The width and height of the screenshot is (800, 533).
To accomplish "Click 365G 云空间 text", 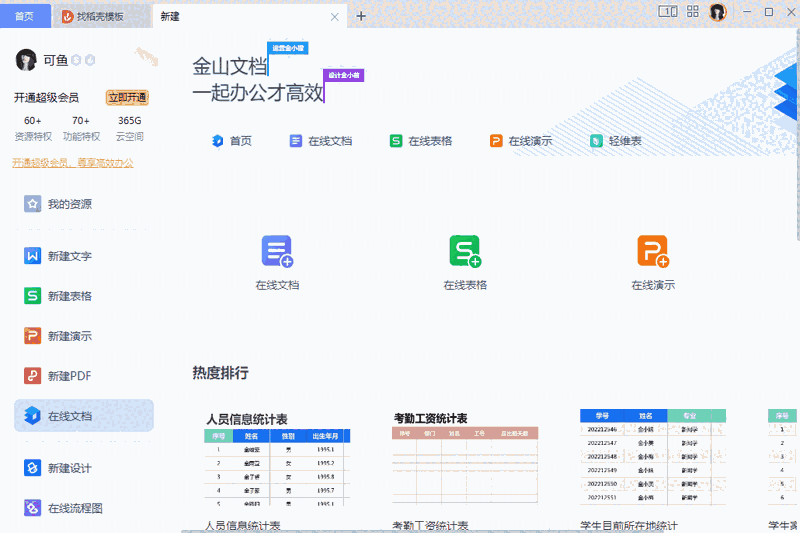I will pos(130,128).
